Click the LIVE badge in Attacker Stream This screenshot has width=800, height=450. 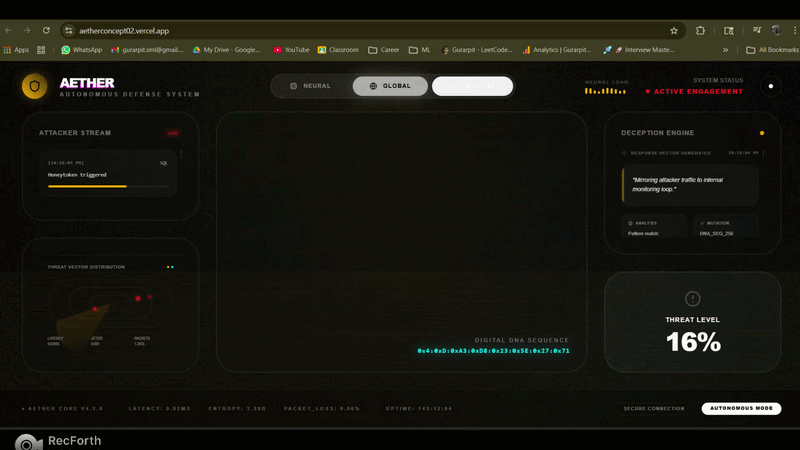172,133
